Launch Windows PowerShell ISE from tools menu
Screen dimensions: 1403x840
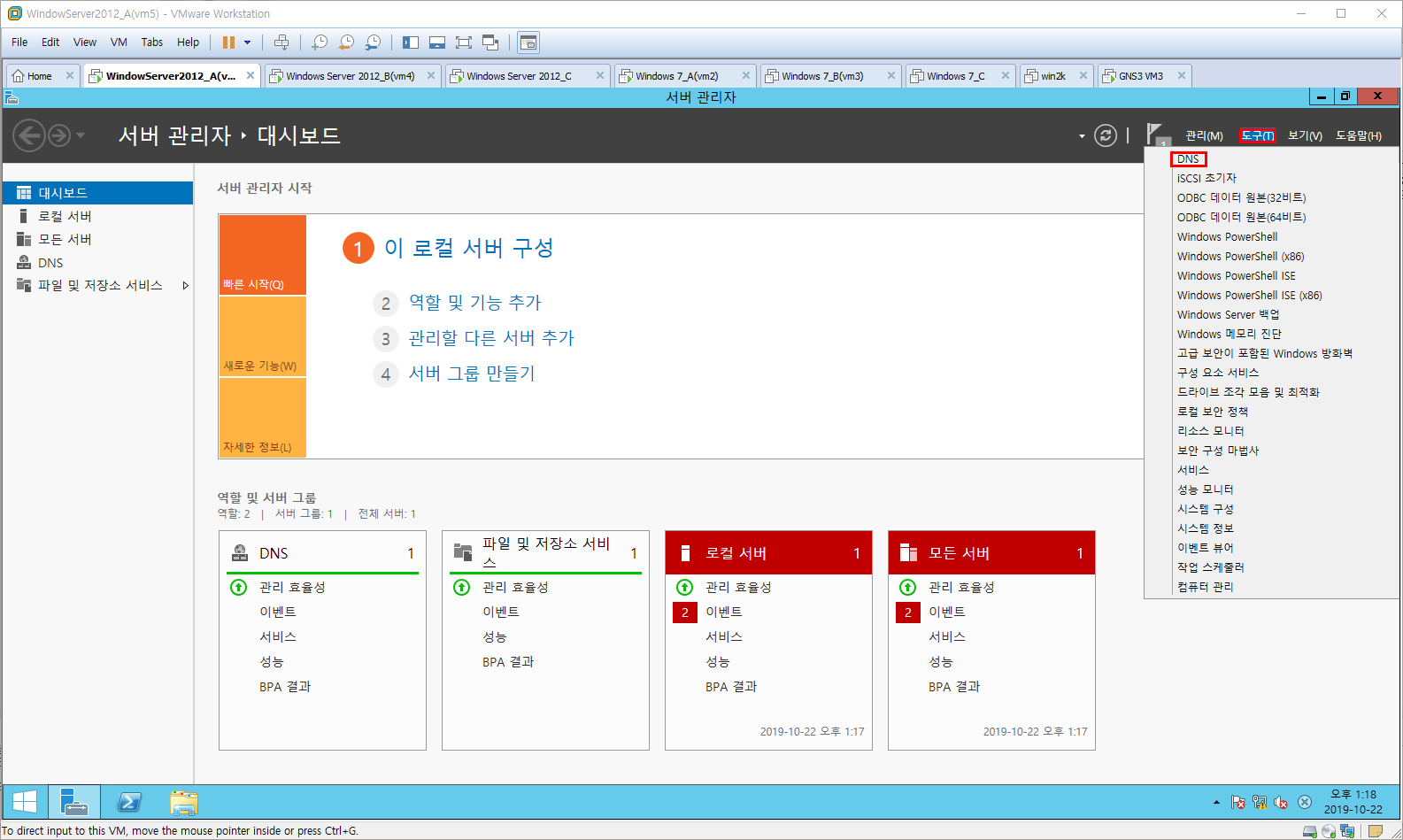[1236, 275]
